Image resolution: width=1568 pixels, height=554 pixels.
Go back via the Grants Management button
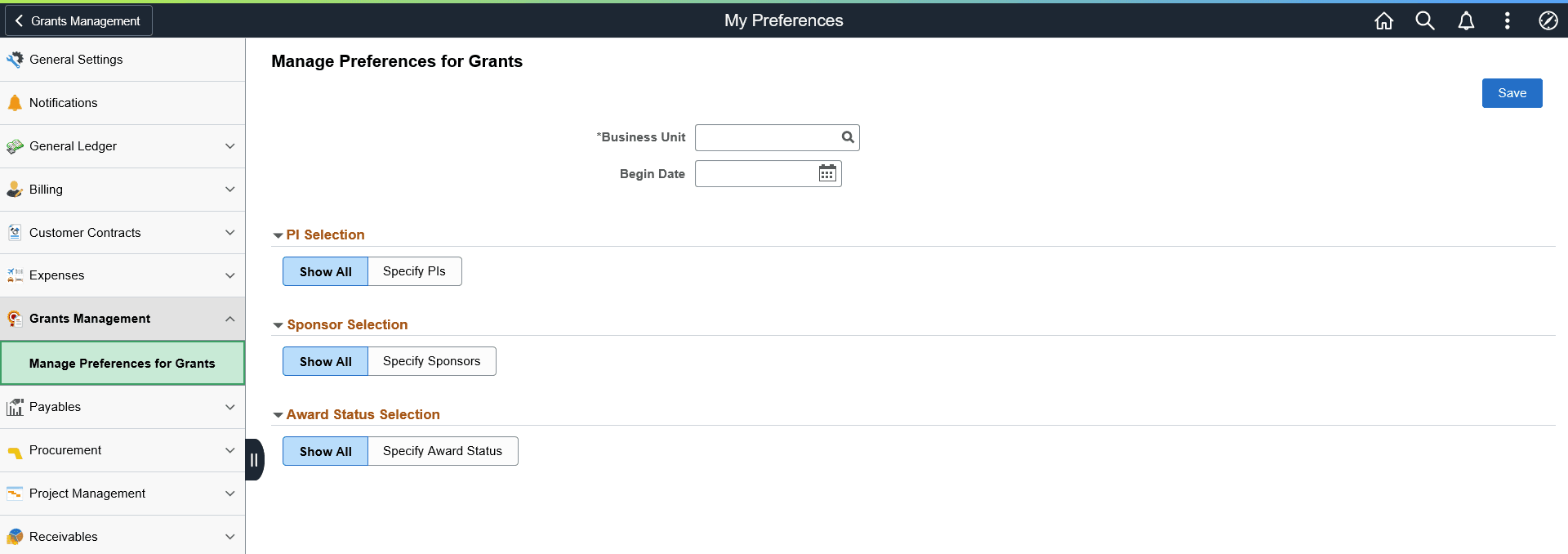[x=78, y=20]
